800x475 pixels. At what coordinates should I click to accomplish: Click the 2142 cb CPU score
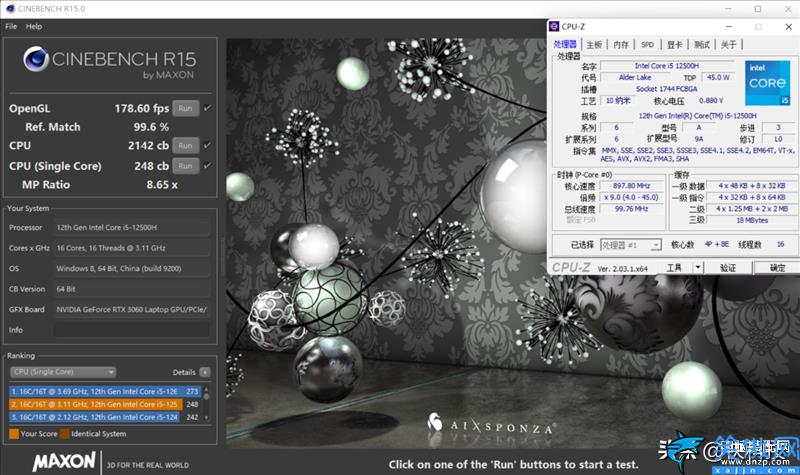coord(148,145)
